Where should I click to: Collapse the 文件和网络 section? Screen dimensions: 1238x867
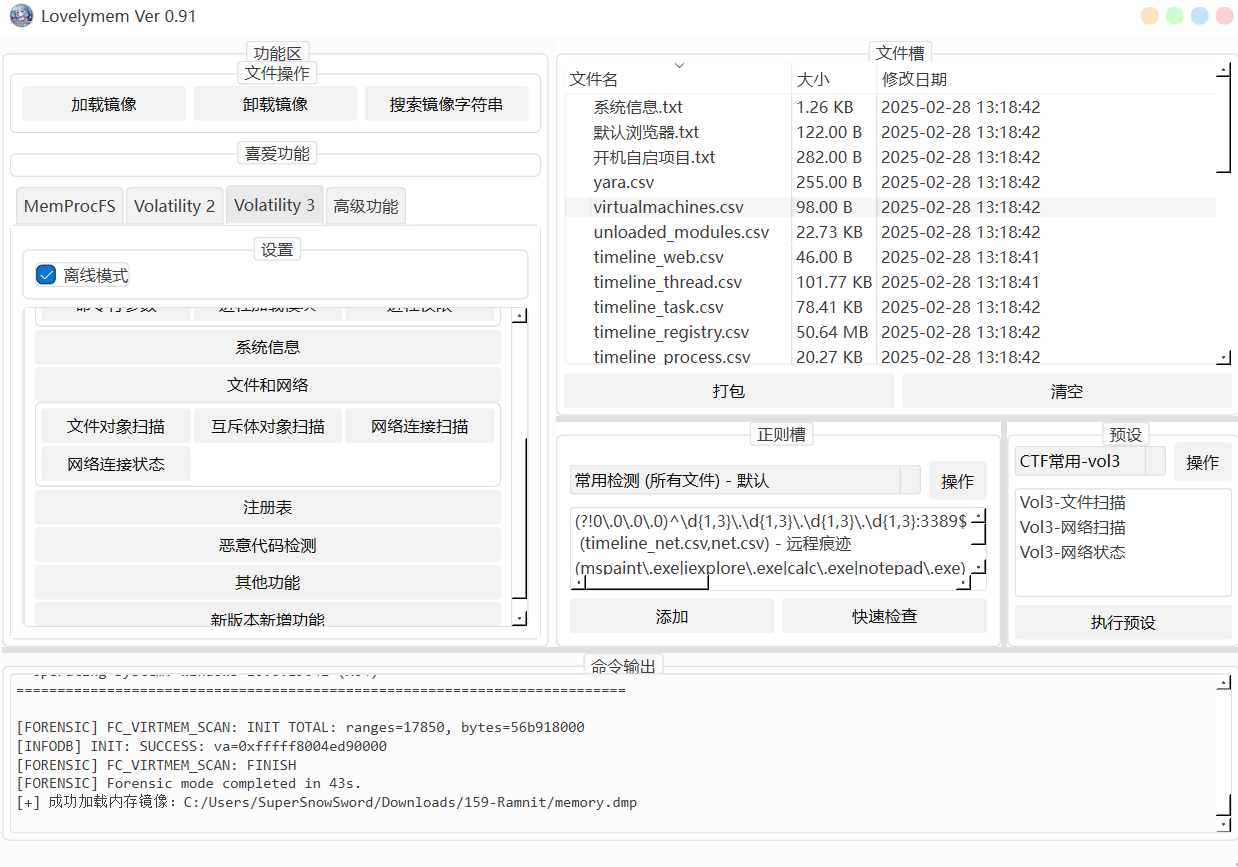(267, 385)
